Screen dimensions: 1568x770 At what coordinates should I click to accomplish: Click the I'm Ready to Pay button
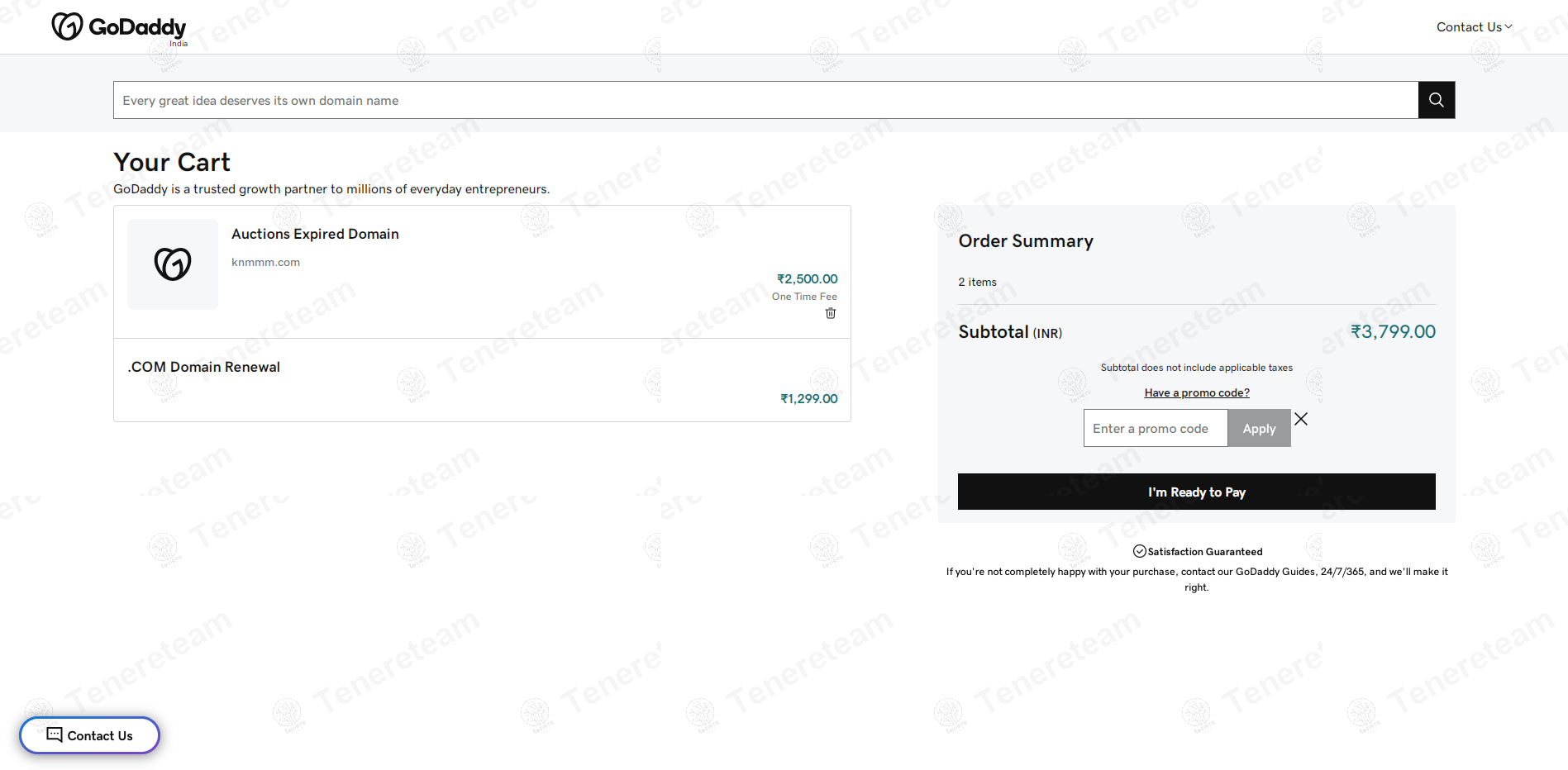pyautogui.click(x=1196, y=492)
